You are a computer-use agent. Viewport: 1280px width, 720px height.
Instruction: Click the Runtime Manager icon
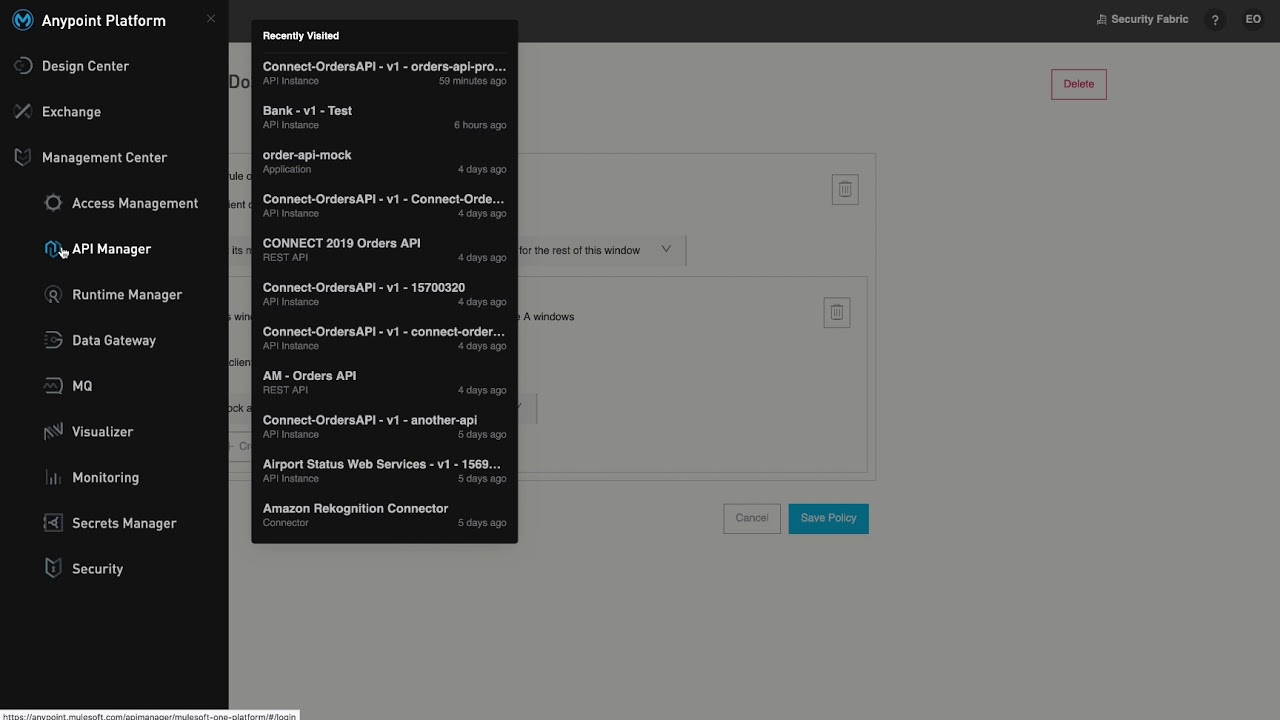tap(53, 295)
